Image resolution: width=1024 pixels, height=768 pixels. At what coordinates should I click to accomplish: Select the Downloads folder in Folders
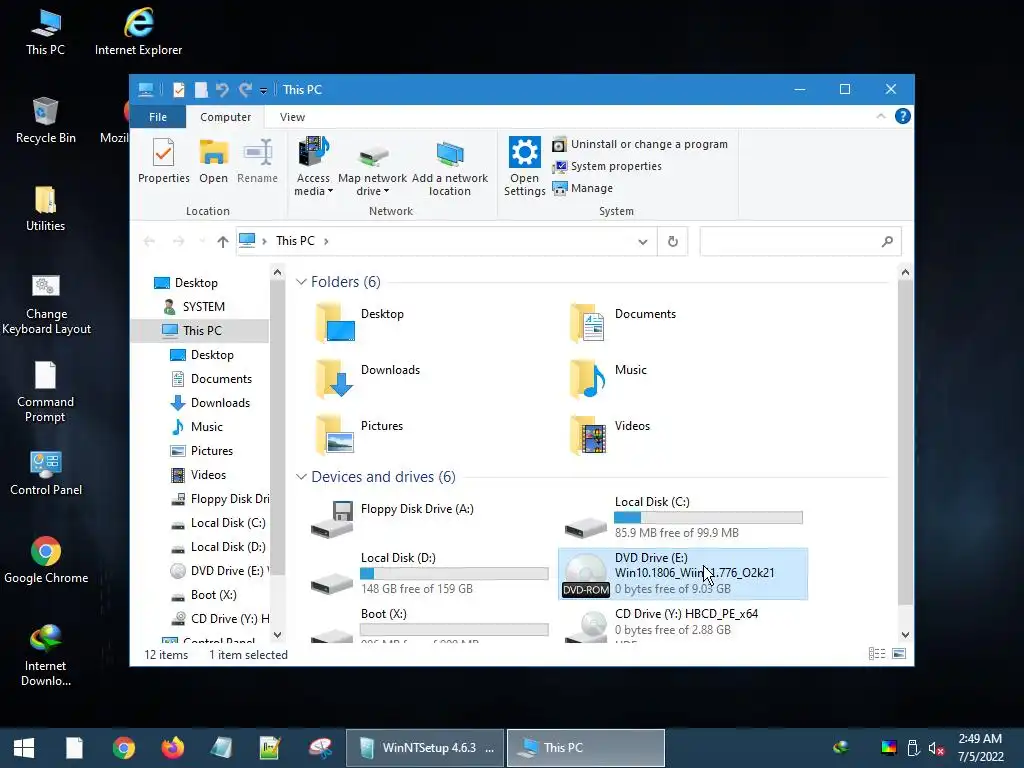pyautogui.click(x=367, y=377)
